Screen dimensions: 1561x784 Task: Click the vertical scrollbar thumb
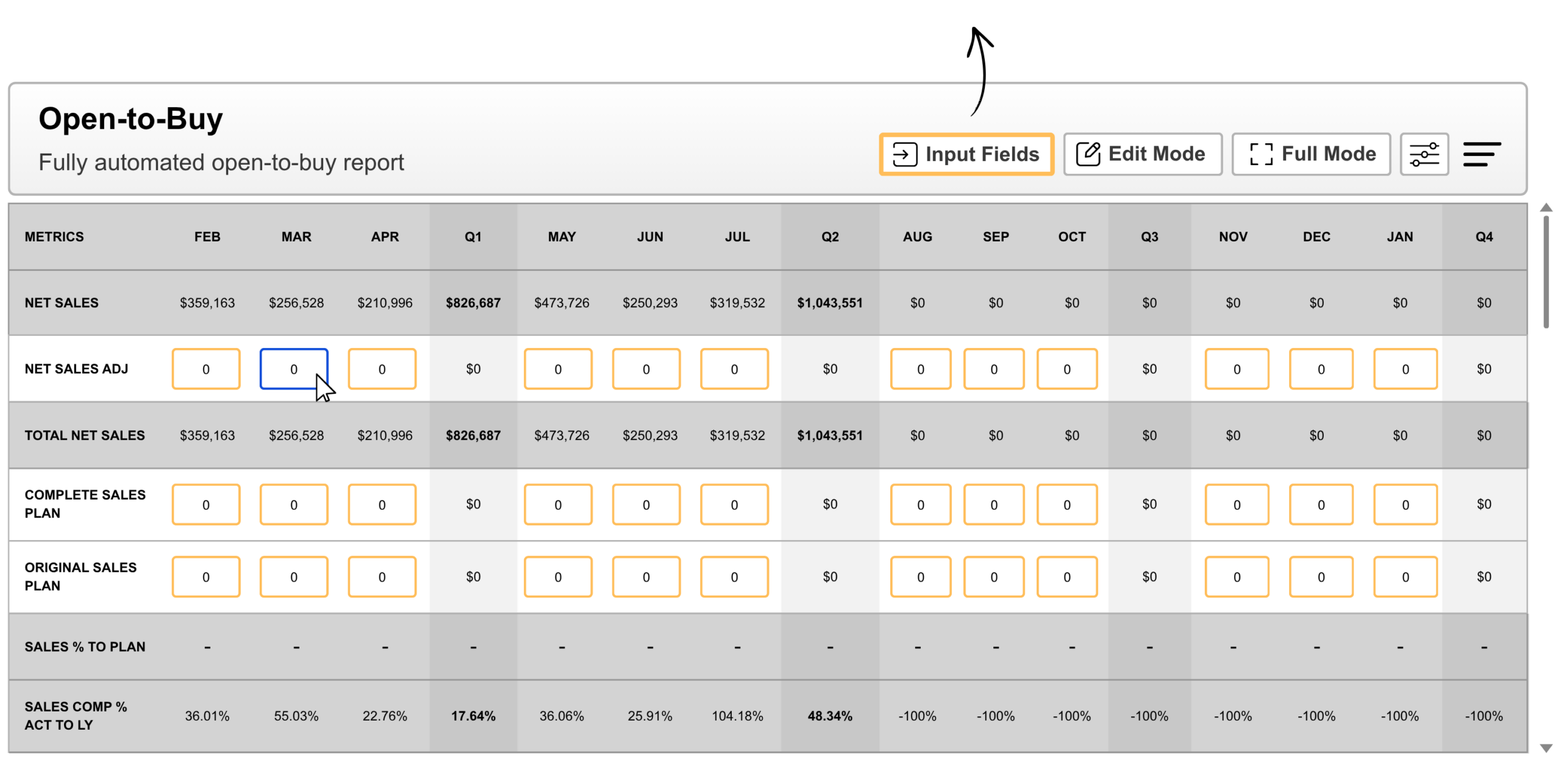tap(1546, 271)
